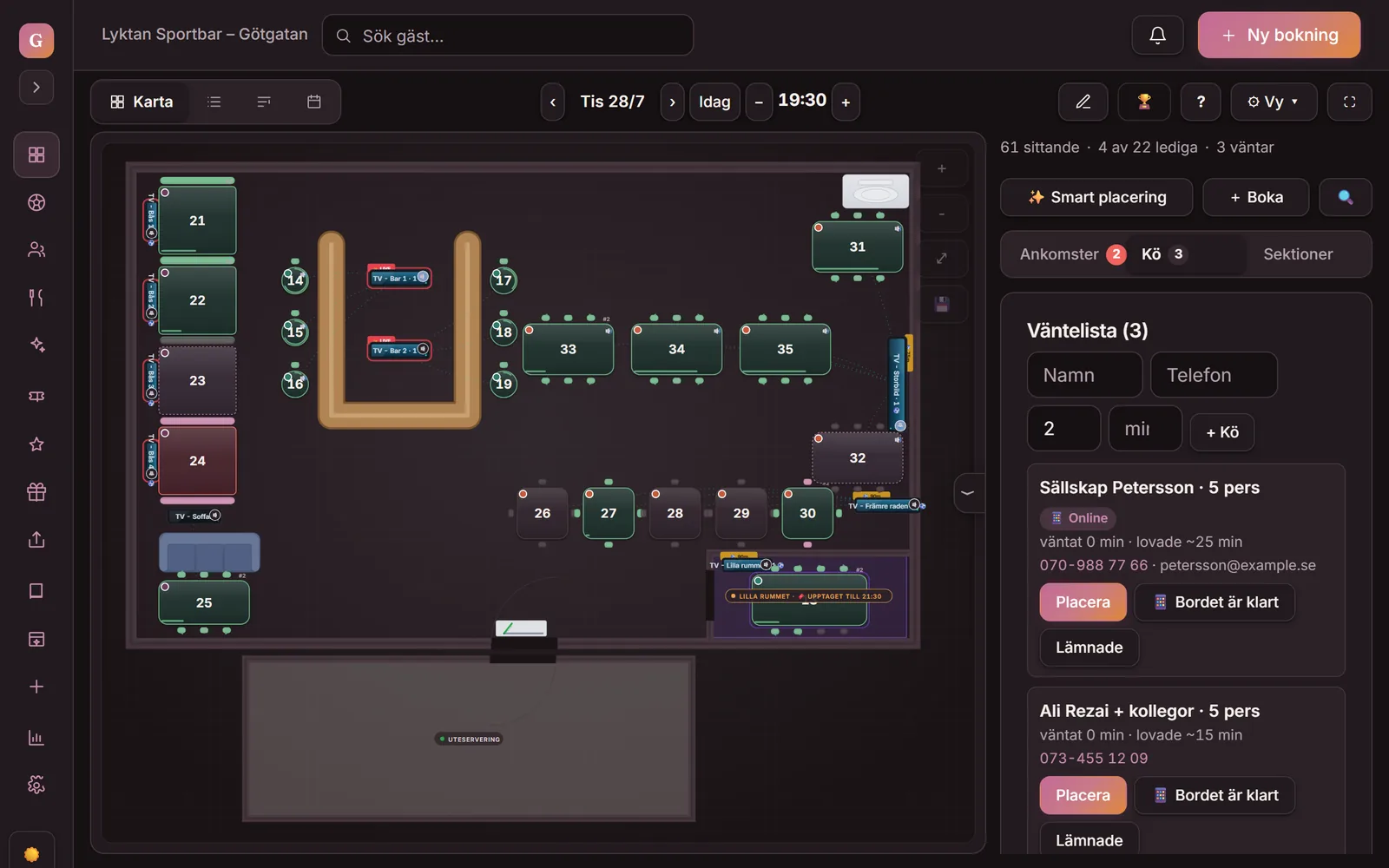Click Placera for Sällskap Petersson

click(1083, 602)
